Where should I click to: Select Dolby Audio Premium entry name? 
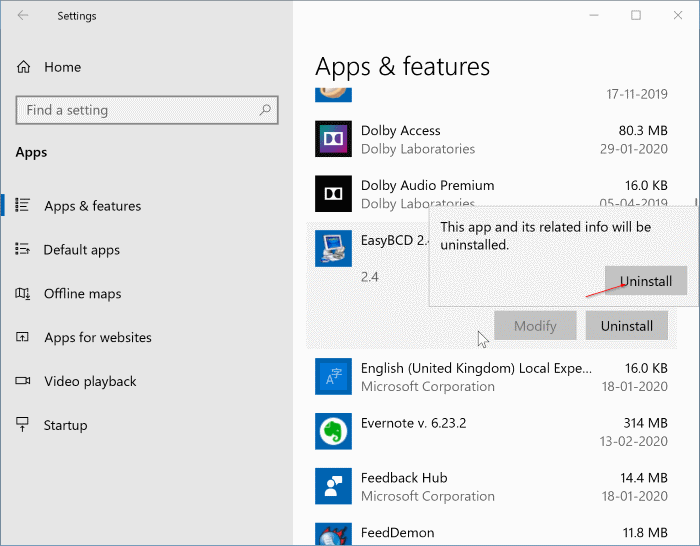point(427,185)
